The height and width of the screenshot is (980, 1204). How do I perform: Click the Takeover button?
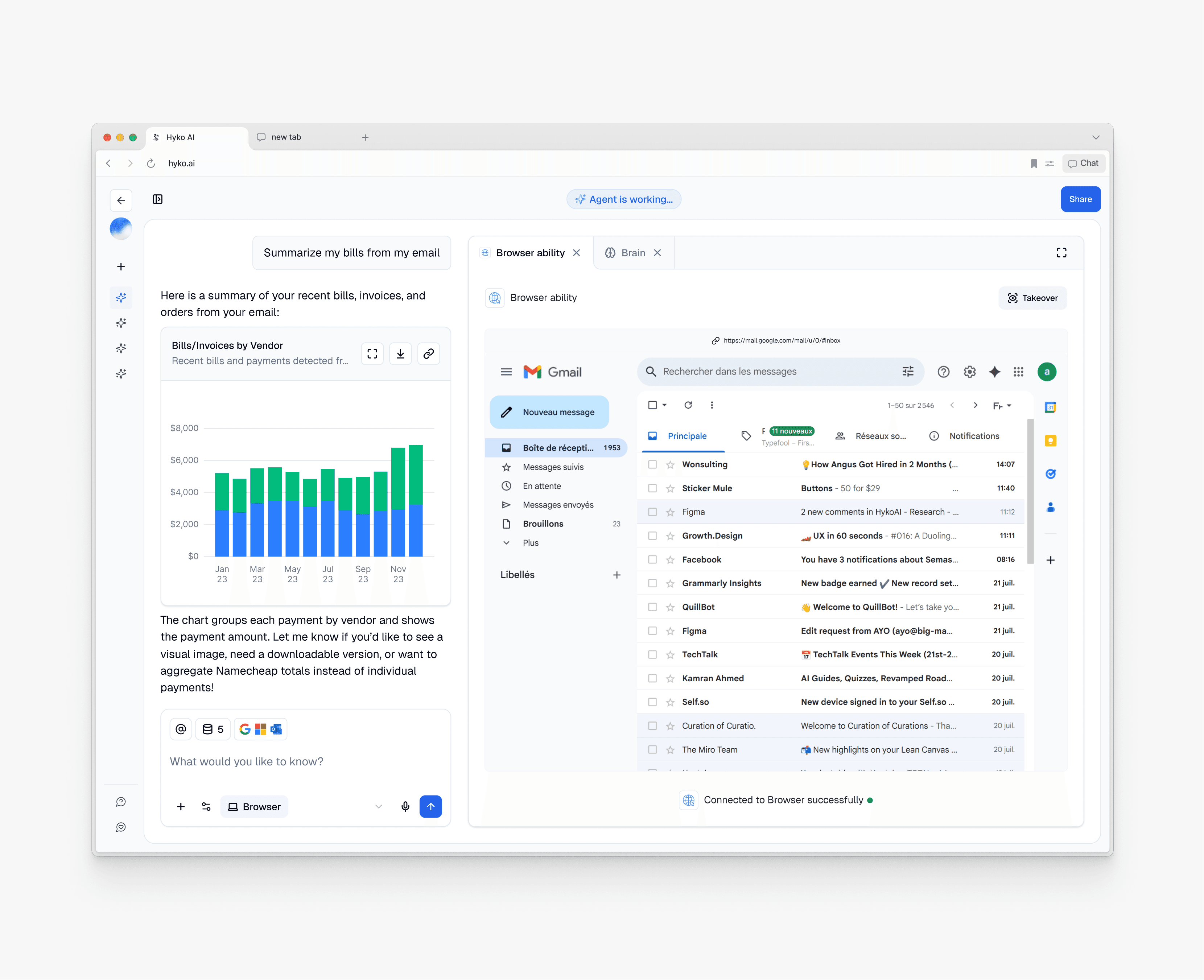tap(1032, 298)
